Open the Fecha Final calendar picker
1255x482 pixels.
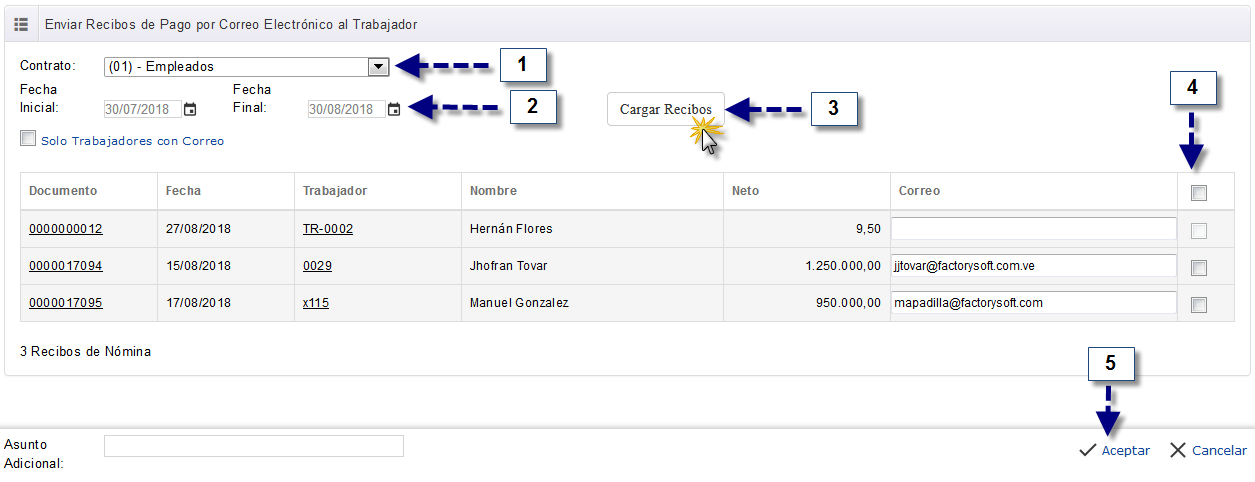point(394,109)
